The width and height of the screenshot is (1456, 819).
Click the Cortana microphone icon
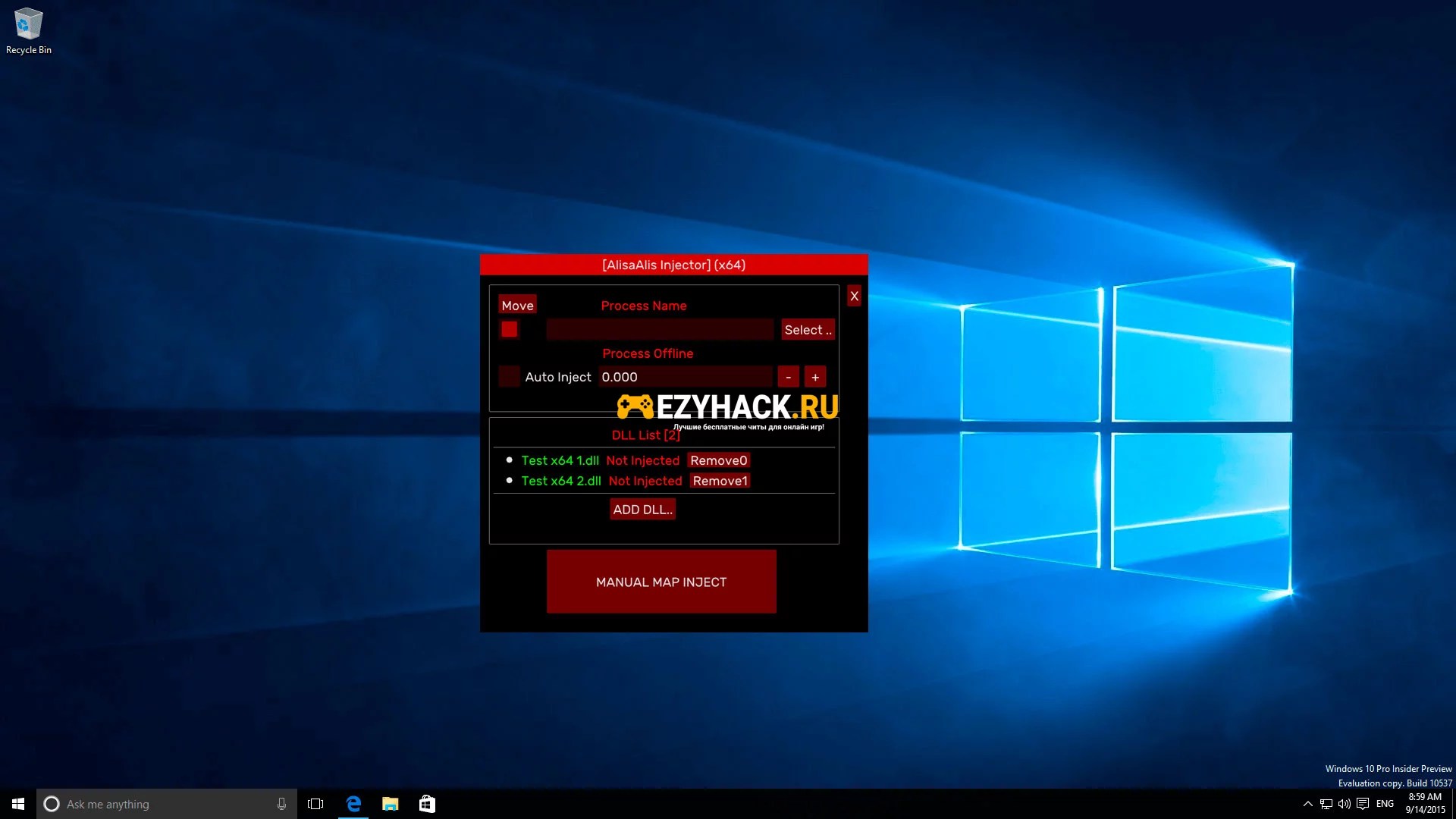pyautogui.click(x=281, y=804)
